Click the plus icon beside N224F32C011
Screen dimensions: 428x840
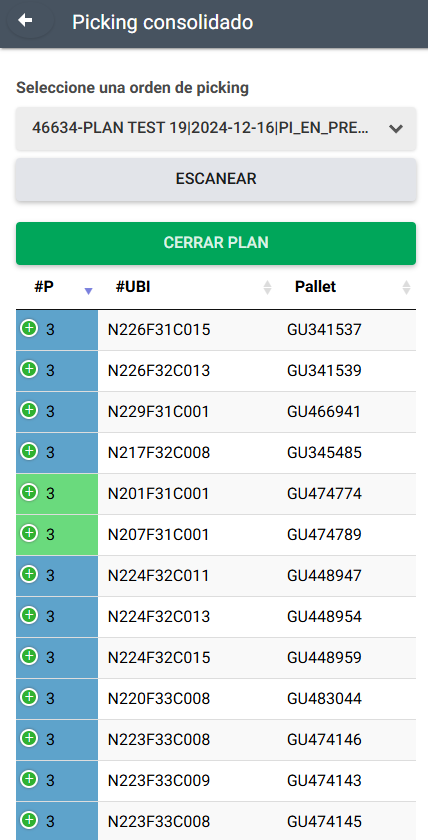point(29,574)
